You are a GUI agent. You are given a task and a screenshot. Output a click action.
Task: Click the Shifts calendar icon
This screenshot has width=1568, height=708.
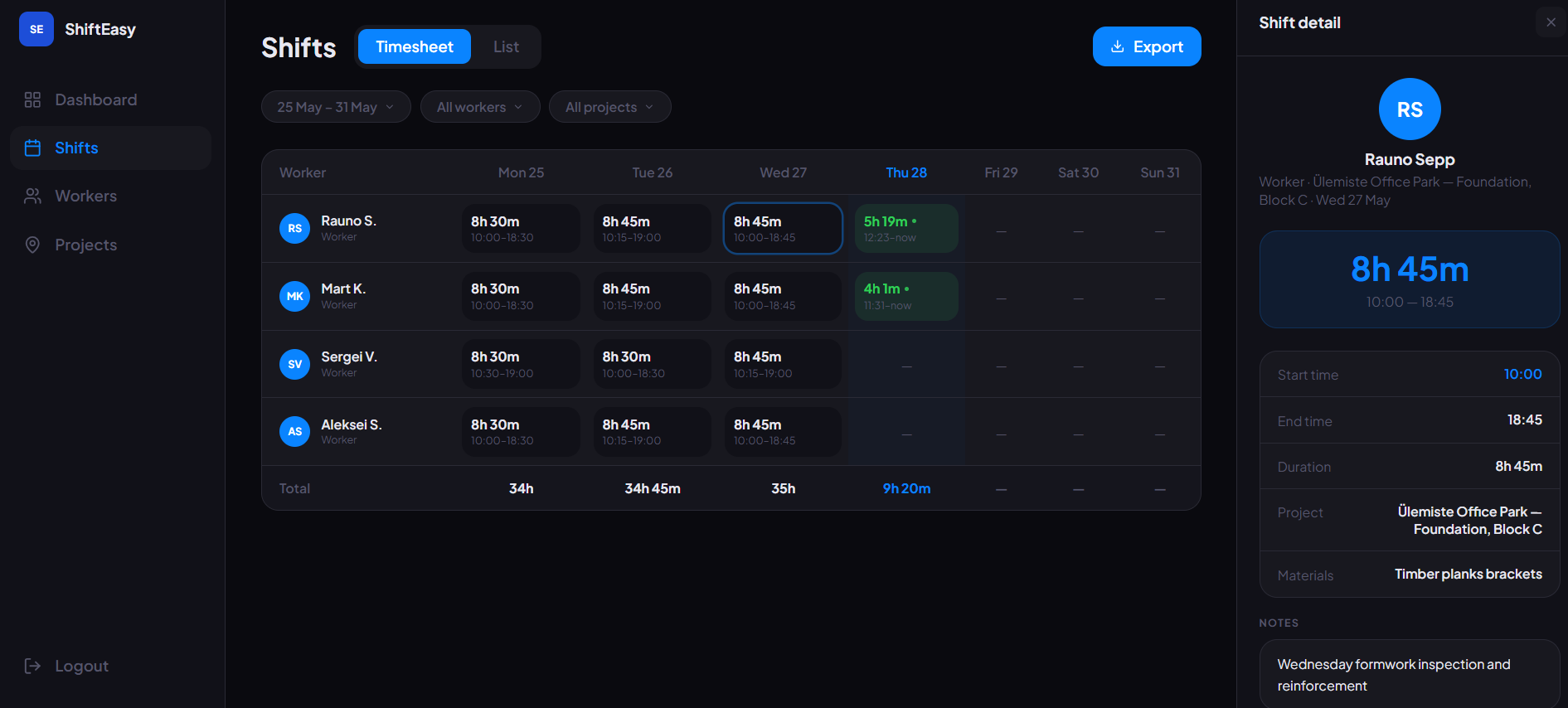point(32,148)
